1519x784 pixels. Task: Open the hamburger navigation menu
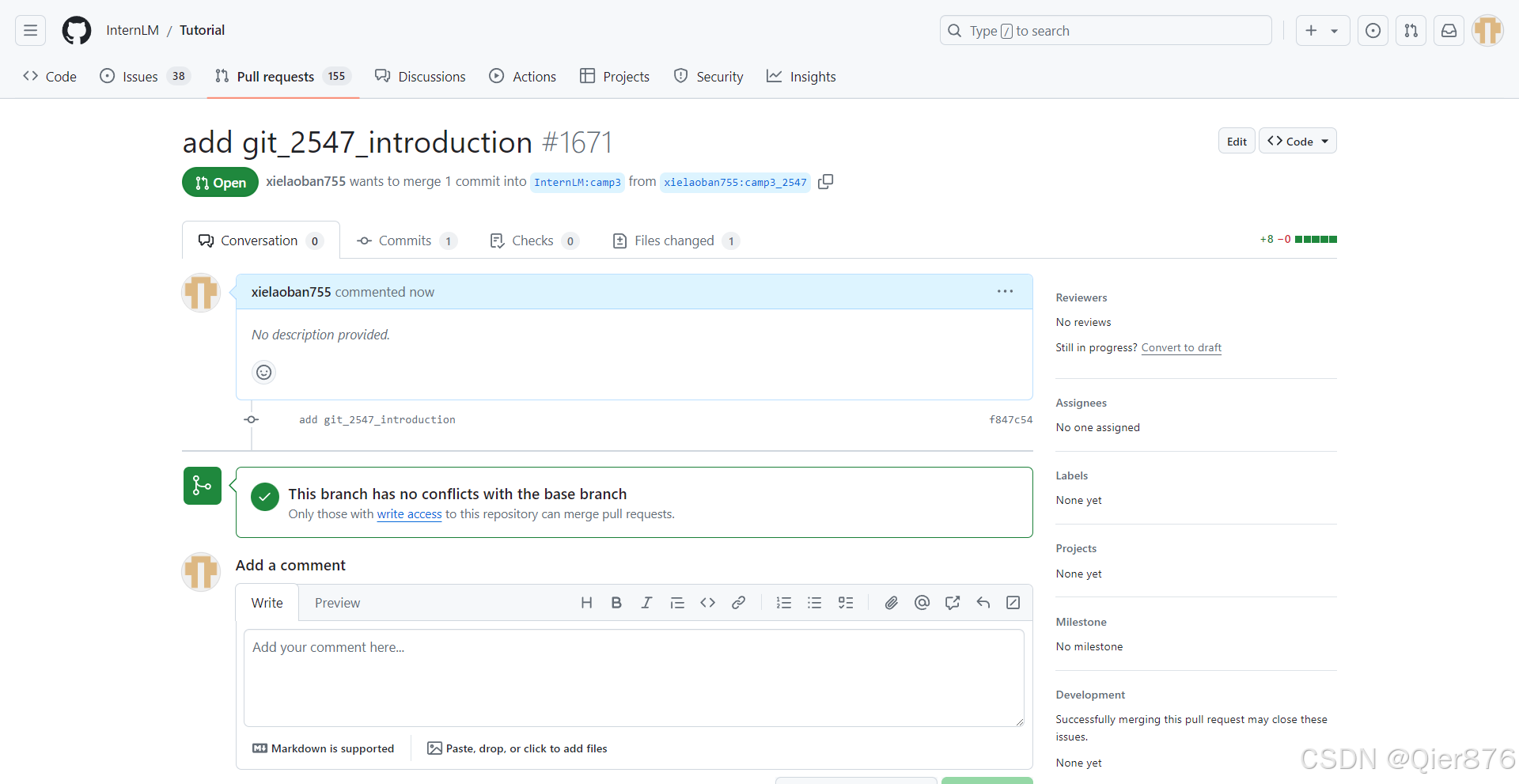[x=30, y=30]
